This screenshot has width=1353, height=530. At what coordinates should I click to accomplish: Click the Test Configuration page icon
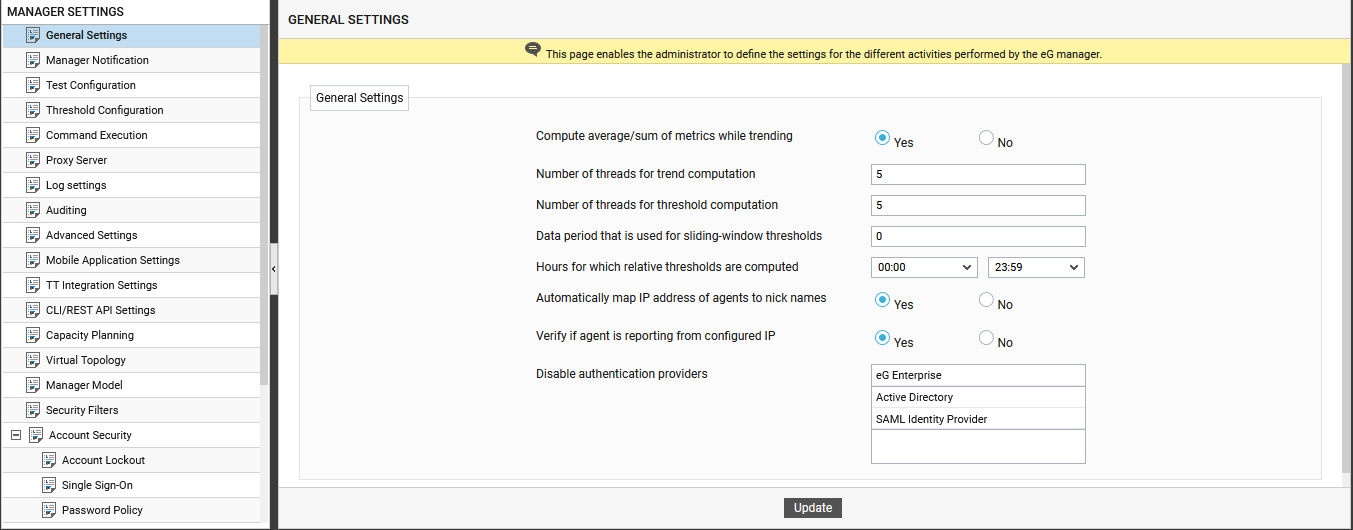click(x=33, y=85)
